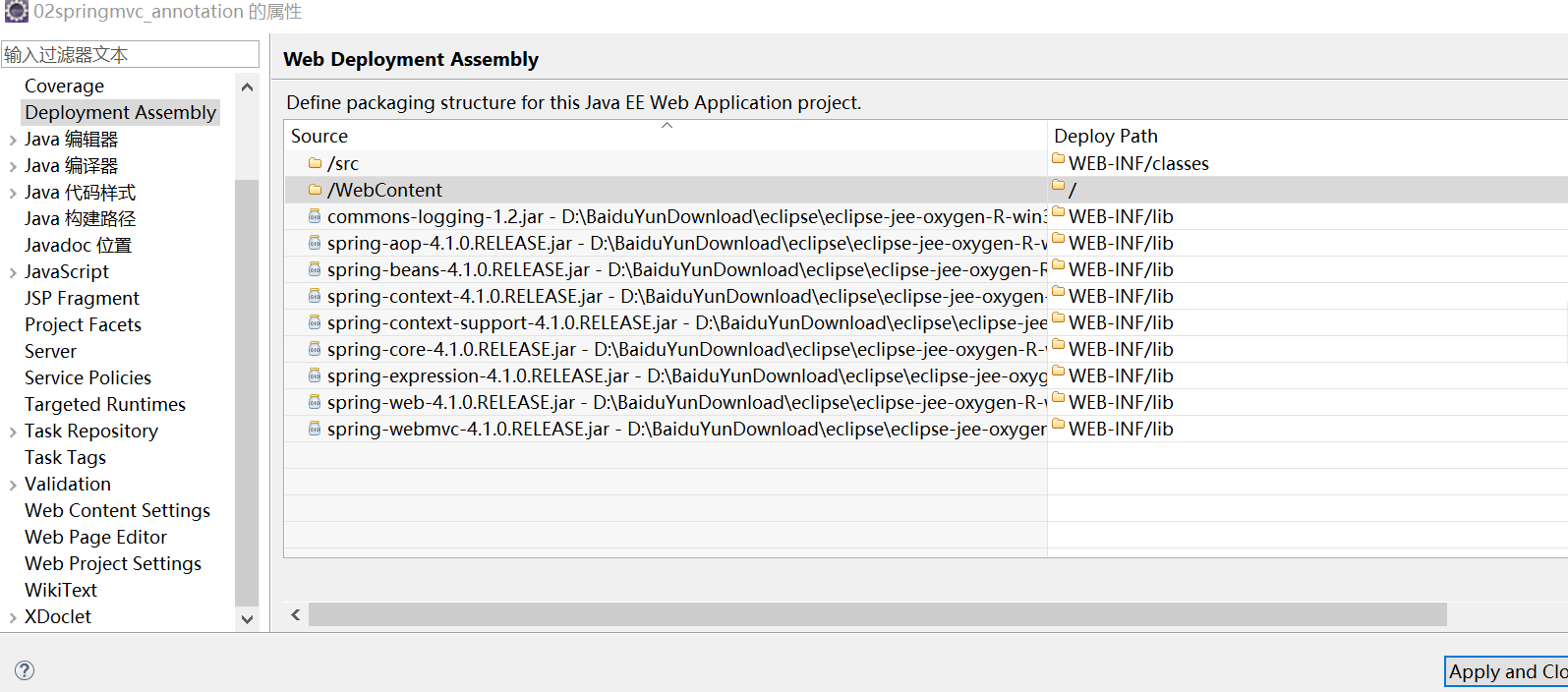The width and height of the screenshot is (1568, 692).
Task: Expand the XDoclet tree node
Action: pyautogui.click(x=13, y=617)
